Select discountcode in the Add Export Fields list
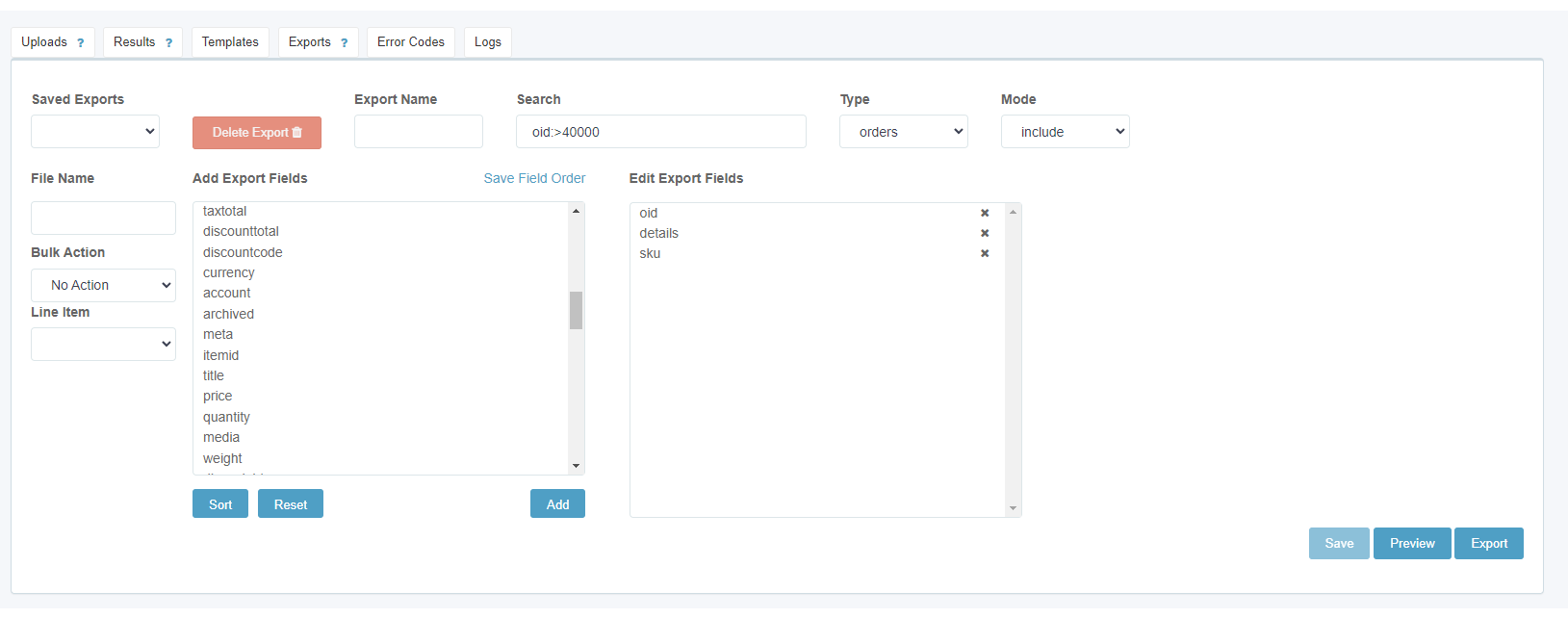The width and height of the screenshot is (1568, 618). (x=243, y=252)
